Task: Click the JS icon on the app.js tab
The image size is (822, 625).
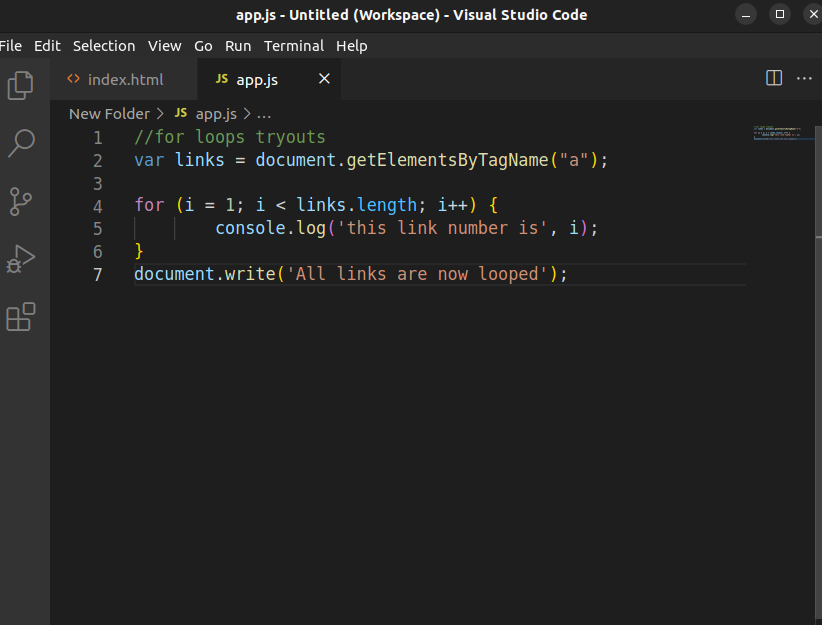Action: click(x=222, y=79)
